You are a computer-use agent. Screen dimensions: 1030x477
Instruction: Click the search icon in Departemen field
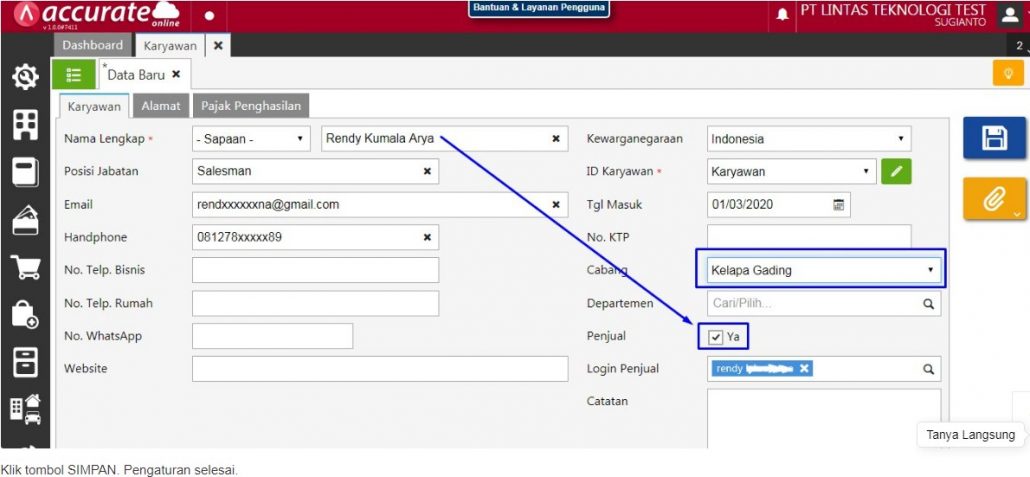tap(928, 303)
